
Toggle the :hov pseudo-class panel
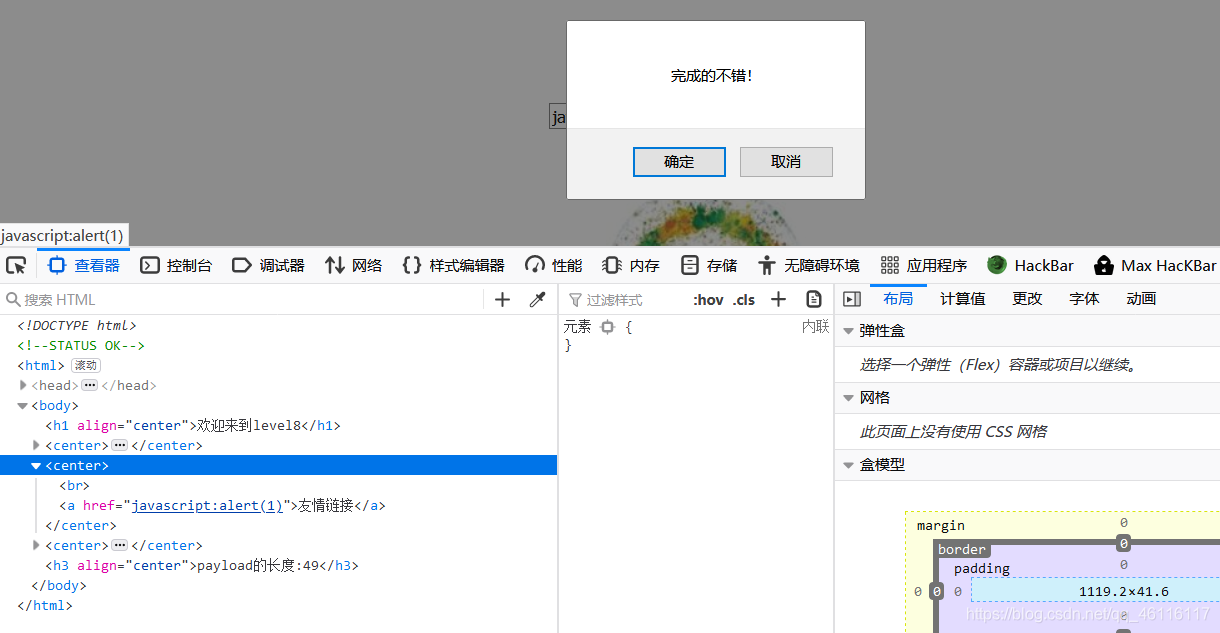point(708,299)
